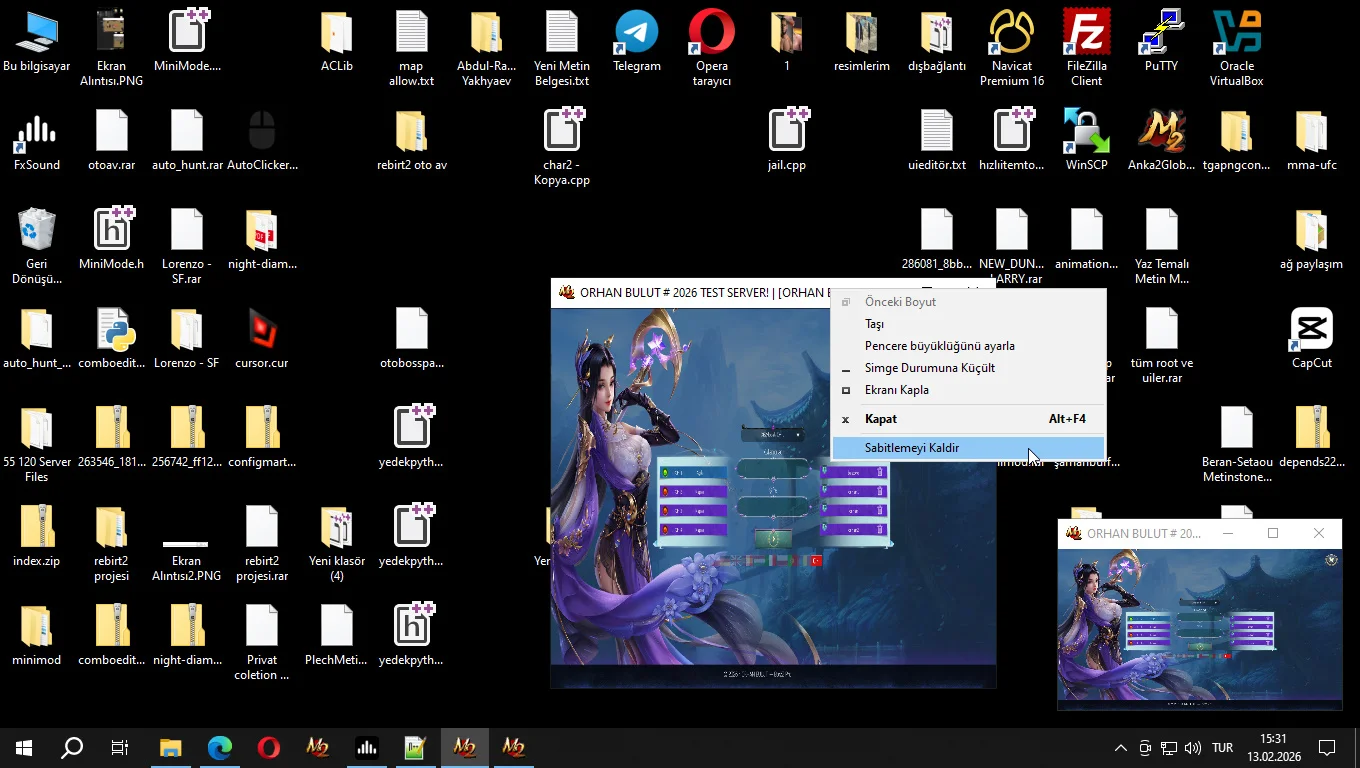The width and height of the screenshot is (1360, 768).
Task: Open the taskbar volume control
Action: tap(1193, 748)
